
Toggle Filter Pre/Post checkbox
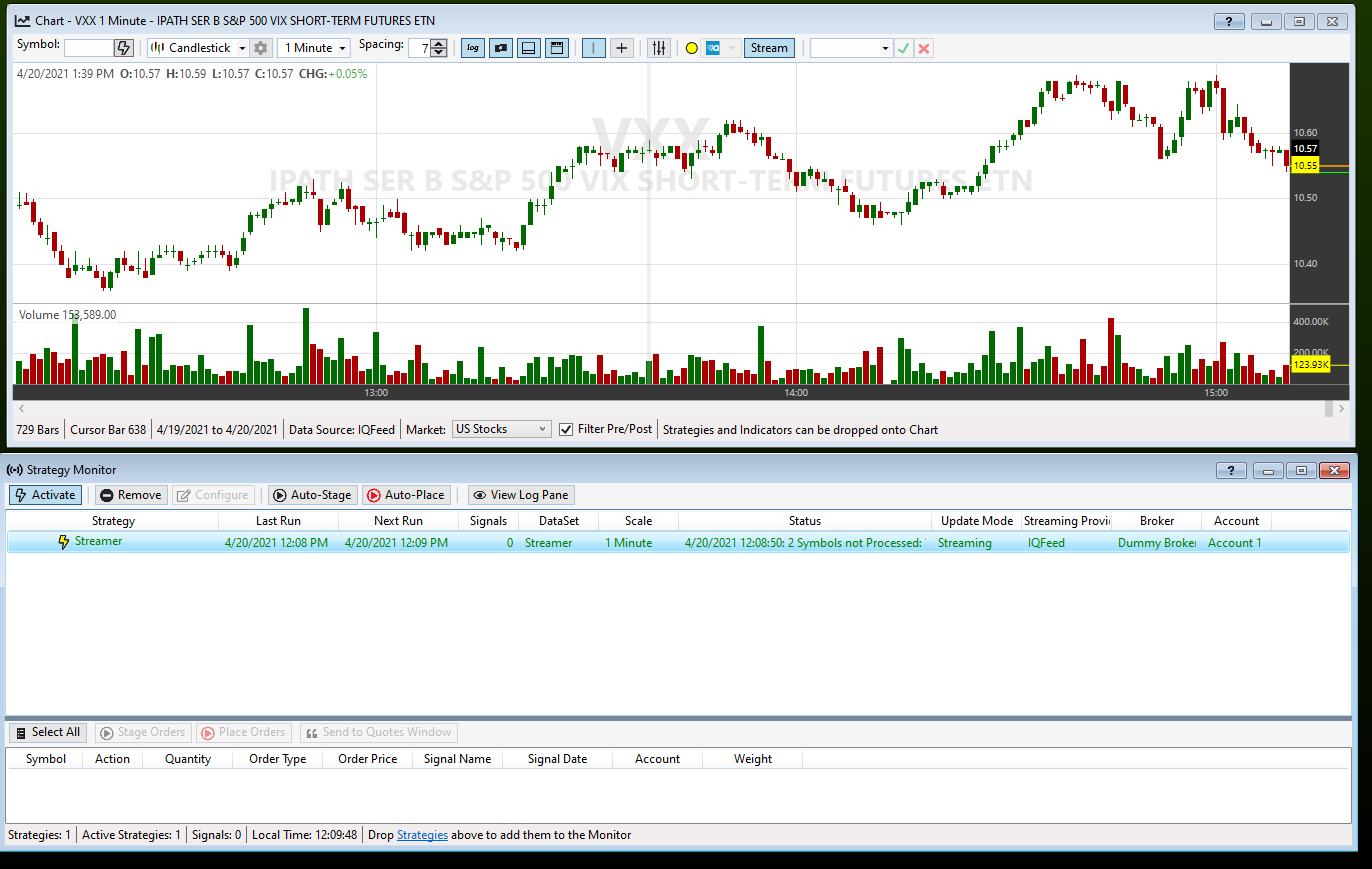click(x=567, y=429)
